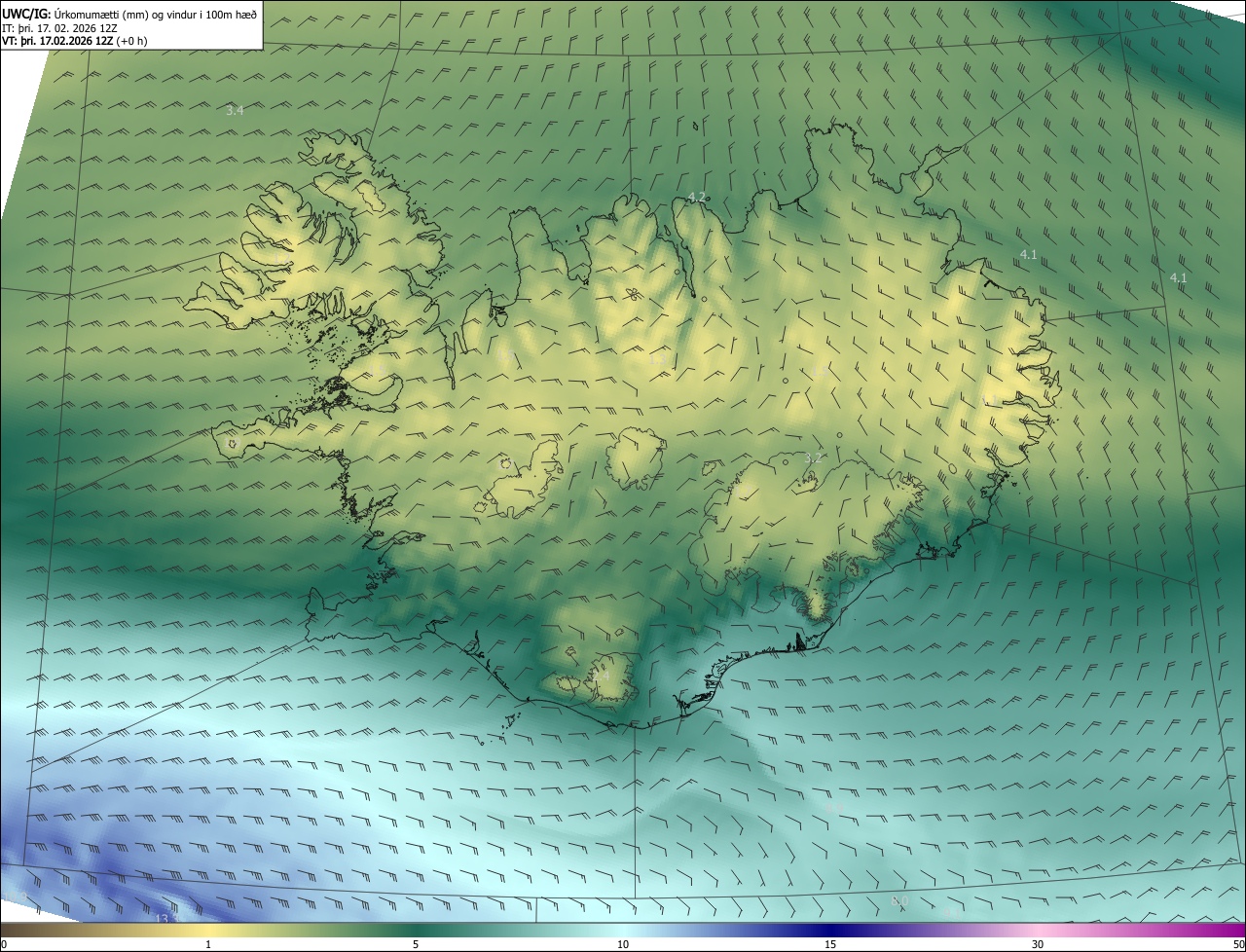1246x952 pixels.
Task: Click the 4.2 value label on the north coast
Action: click(x=696, y=197)
